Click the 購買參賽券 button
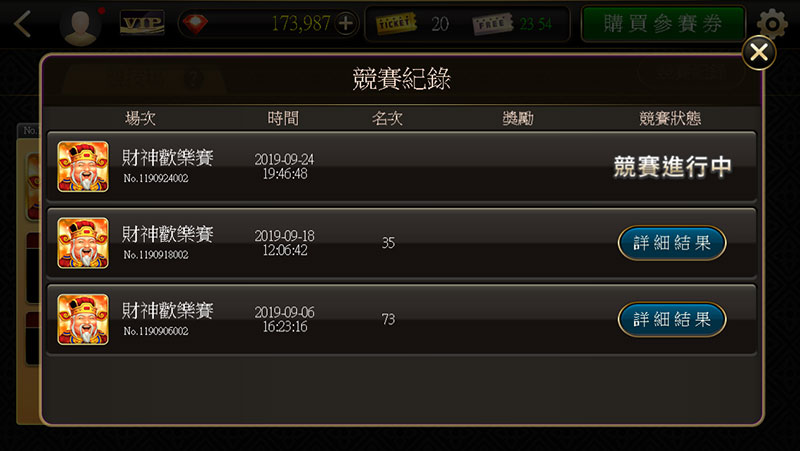The image size is (800, 451). pos(663,24)
